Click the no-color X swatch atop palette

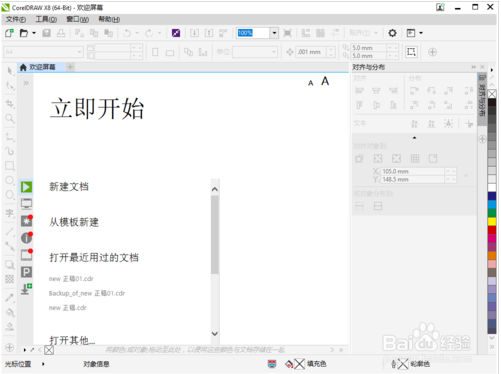[492, 94]
